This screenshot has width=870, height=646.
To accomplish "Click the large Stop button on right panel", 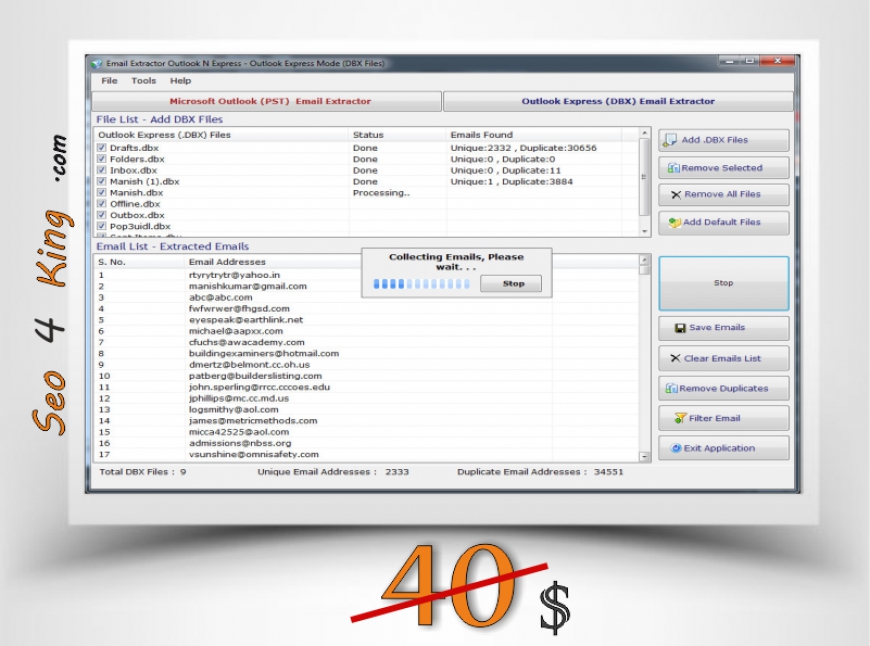I will pos(724,283).
